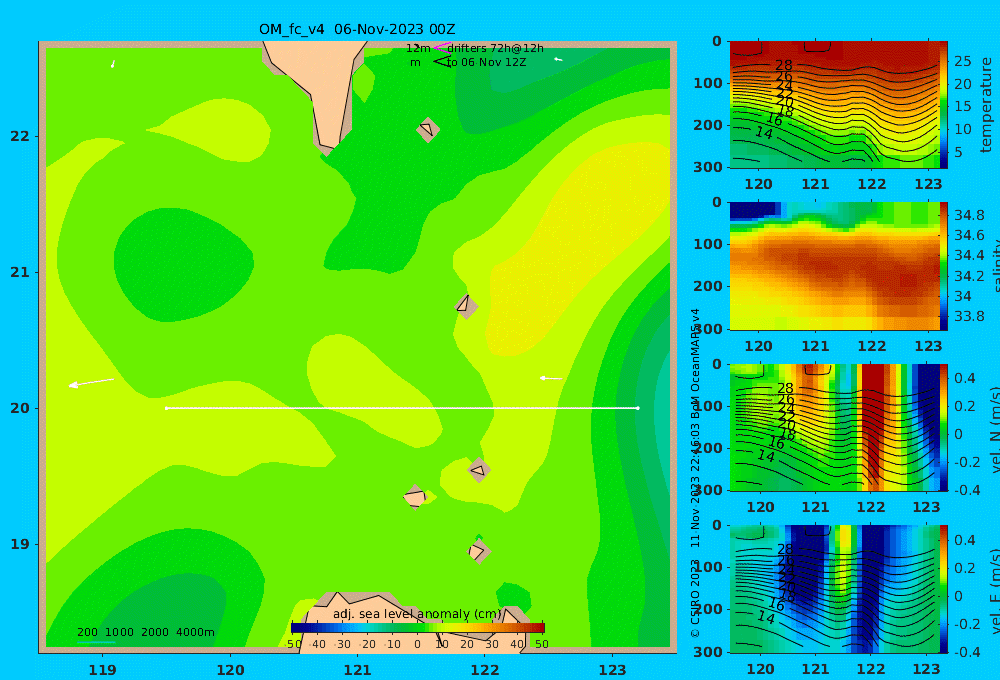The height and width of the screenshot is (680, 1000).
Task: Click the latitude tick label '22' on main map
Action: (x=20, y=136)
